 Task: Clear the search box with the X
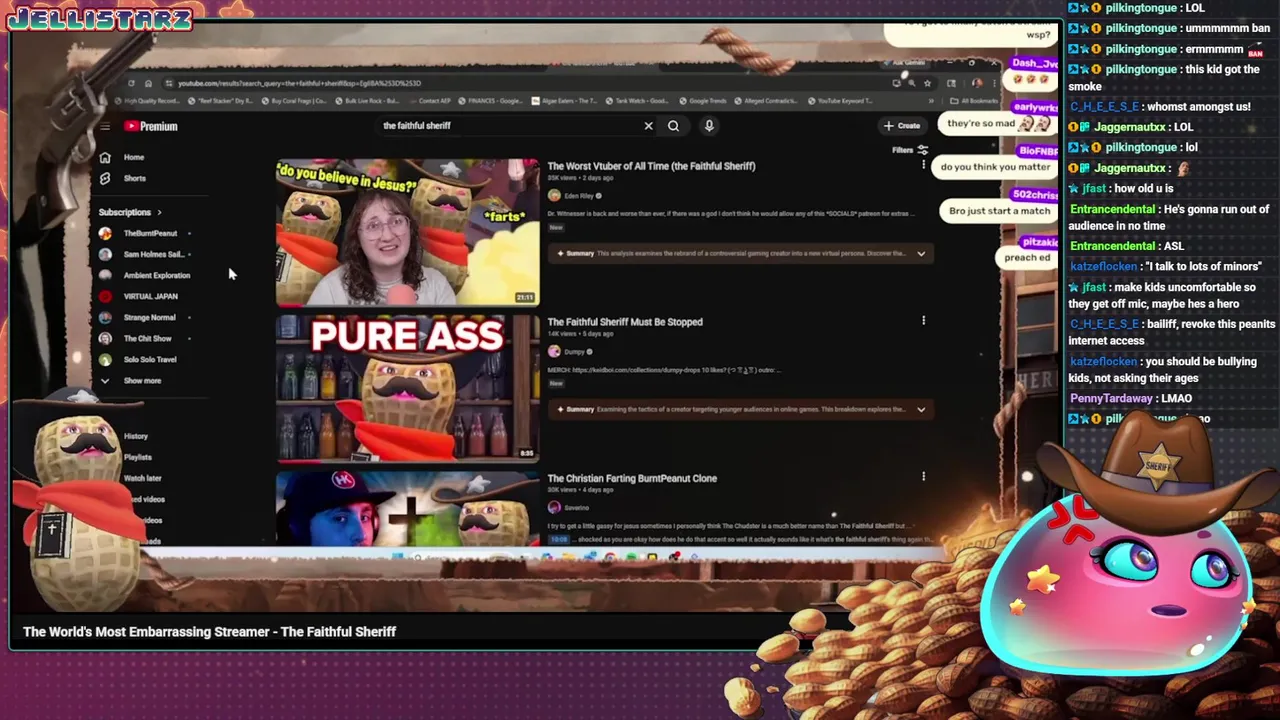[x=648, y=126]
